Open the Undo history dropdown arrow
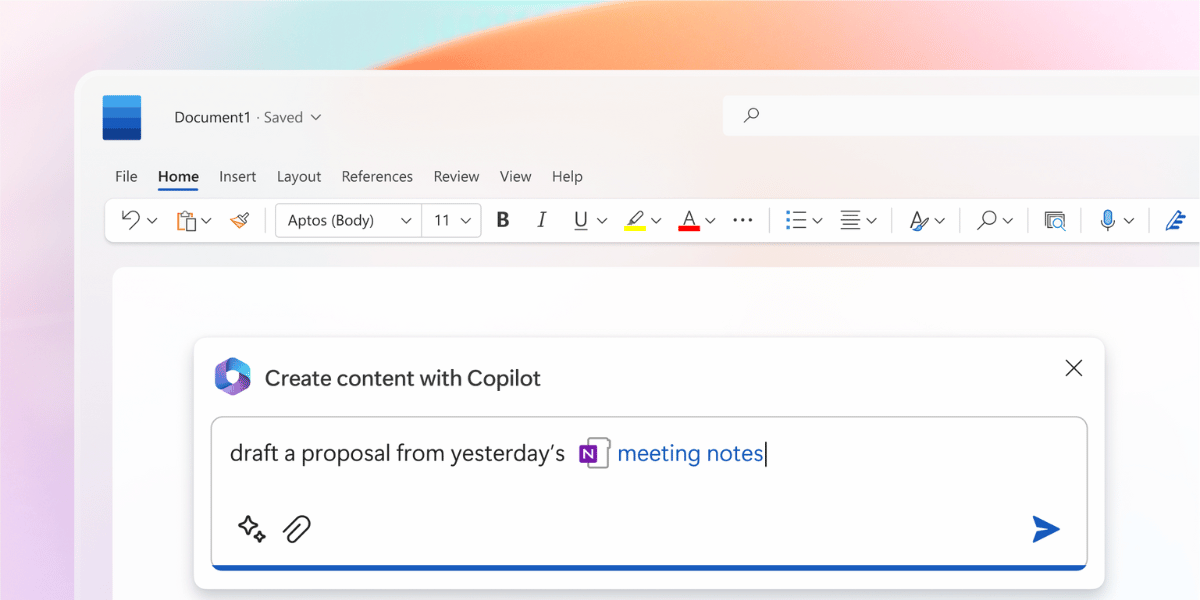Image resolution: width=1200 pixels, height=600 pixels. [x=152, y=221]
